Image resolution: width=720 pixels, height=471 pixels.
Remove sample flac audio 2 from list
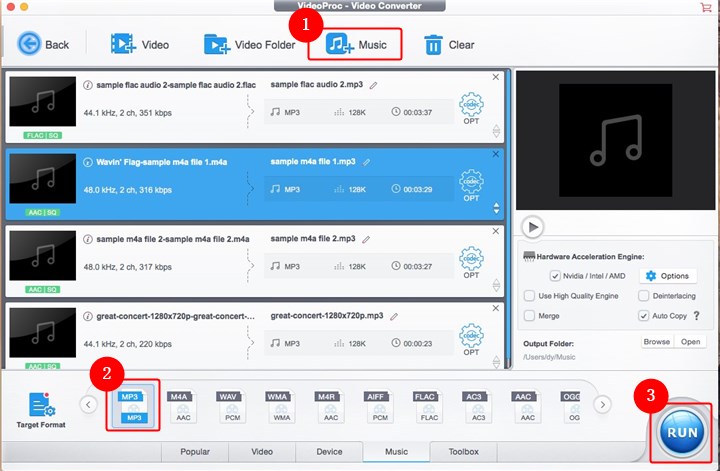point(495,77)
